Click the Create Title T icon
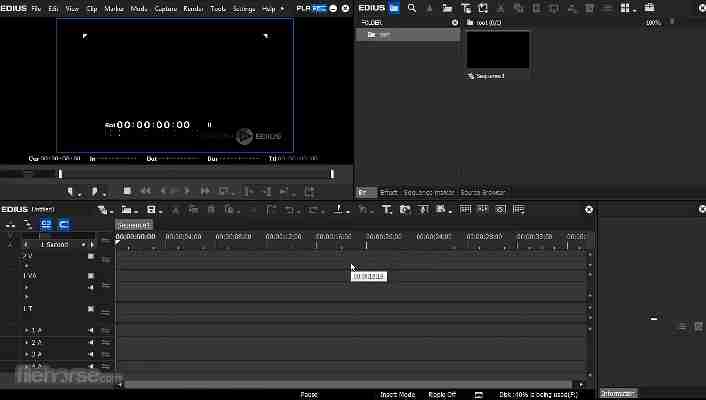Image resolution: width=706 pixels, height=400 pixels. pyautogui.click(x=387, y=210)
